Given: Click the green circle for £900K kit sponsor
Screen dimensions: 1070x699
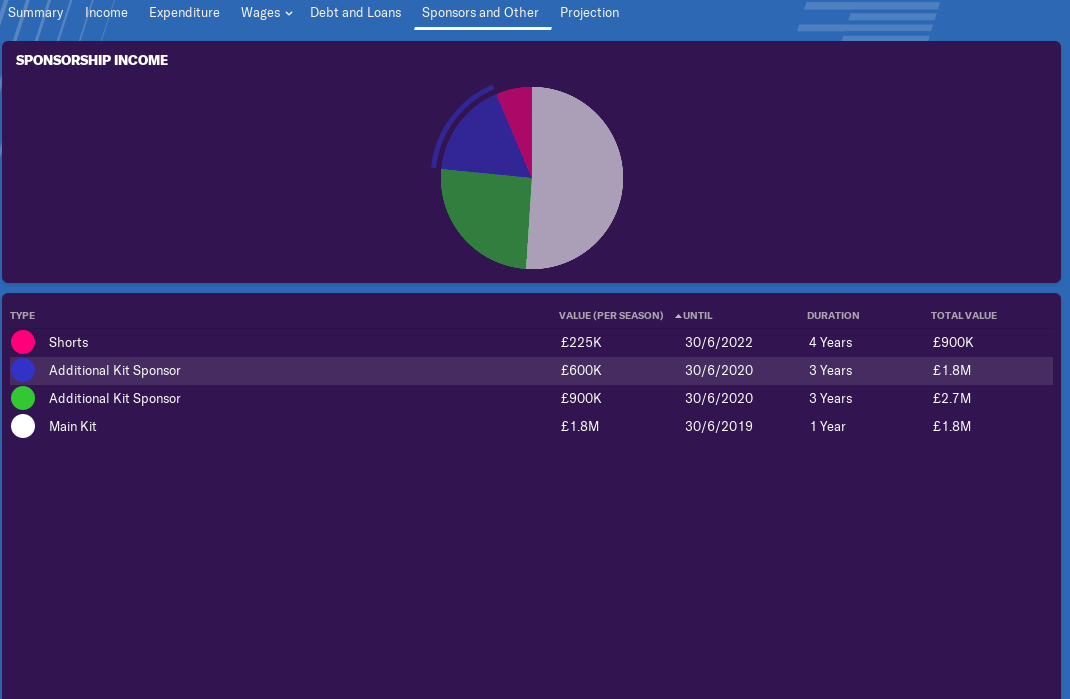Looking at the screenshot, I should tap(23, 398).
